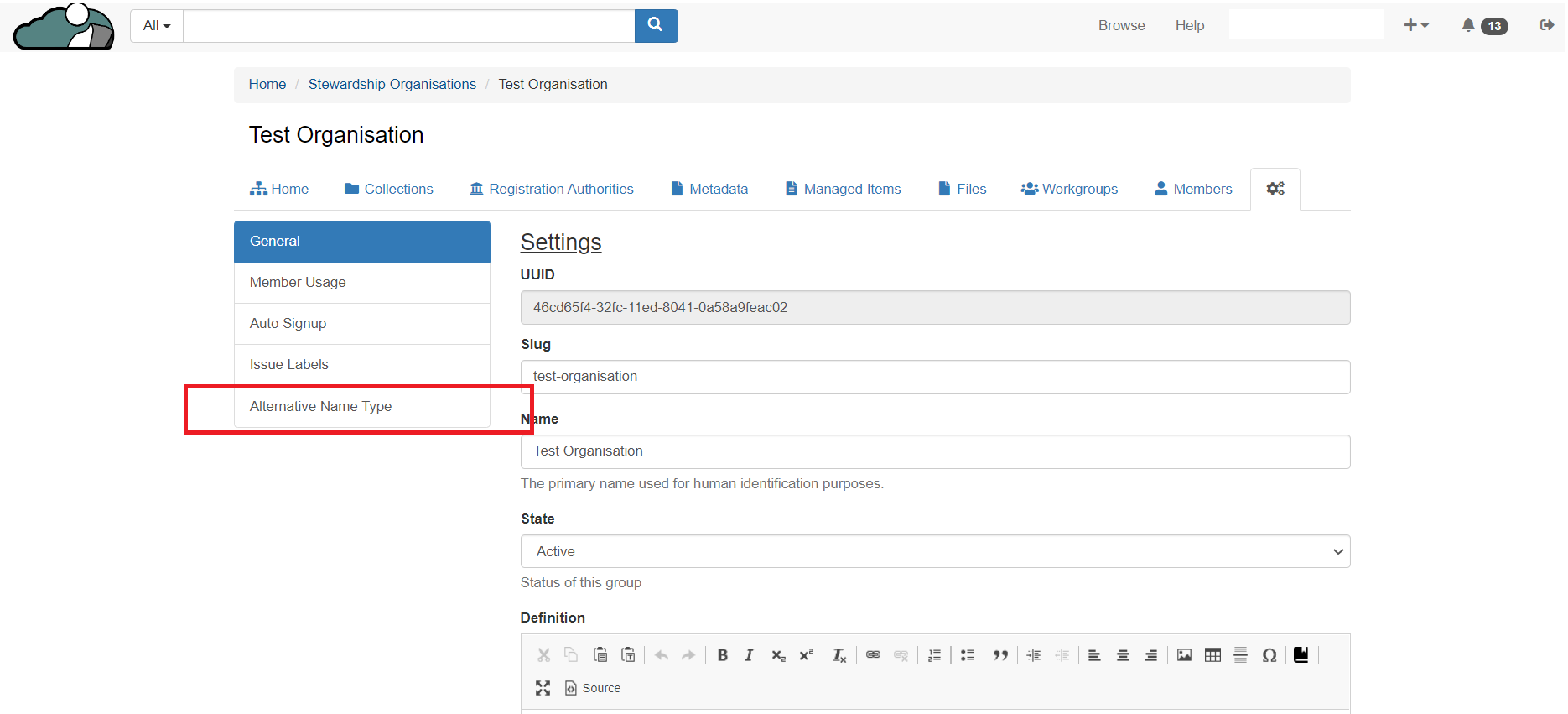The image size is (1568, 714).
Task: Switch to the Workgroups tab
Action: [x=1069, y=189]
